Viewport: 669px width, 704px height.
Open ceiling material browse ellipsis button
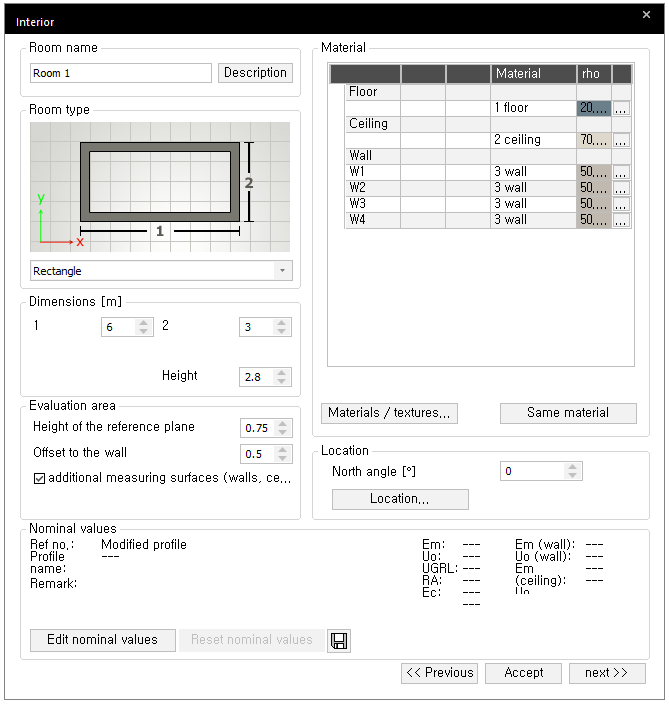(621, 140)
